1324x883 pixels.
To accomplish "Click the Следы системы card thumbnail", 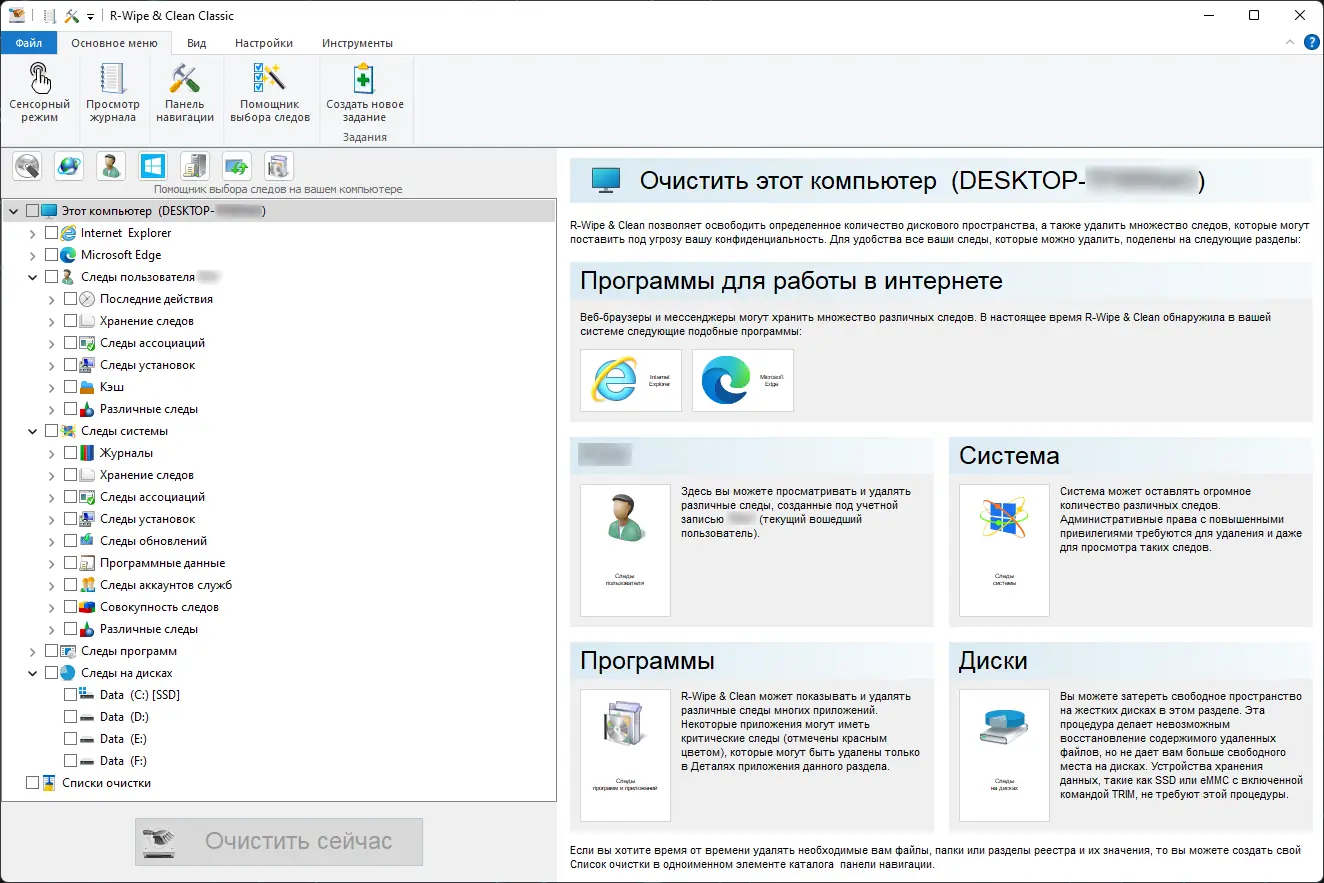I will [x=1003, y=550].
